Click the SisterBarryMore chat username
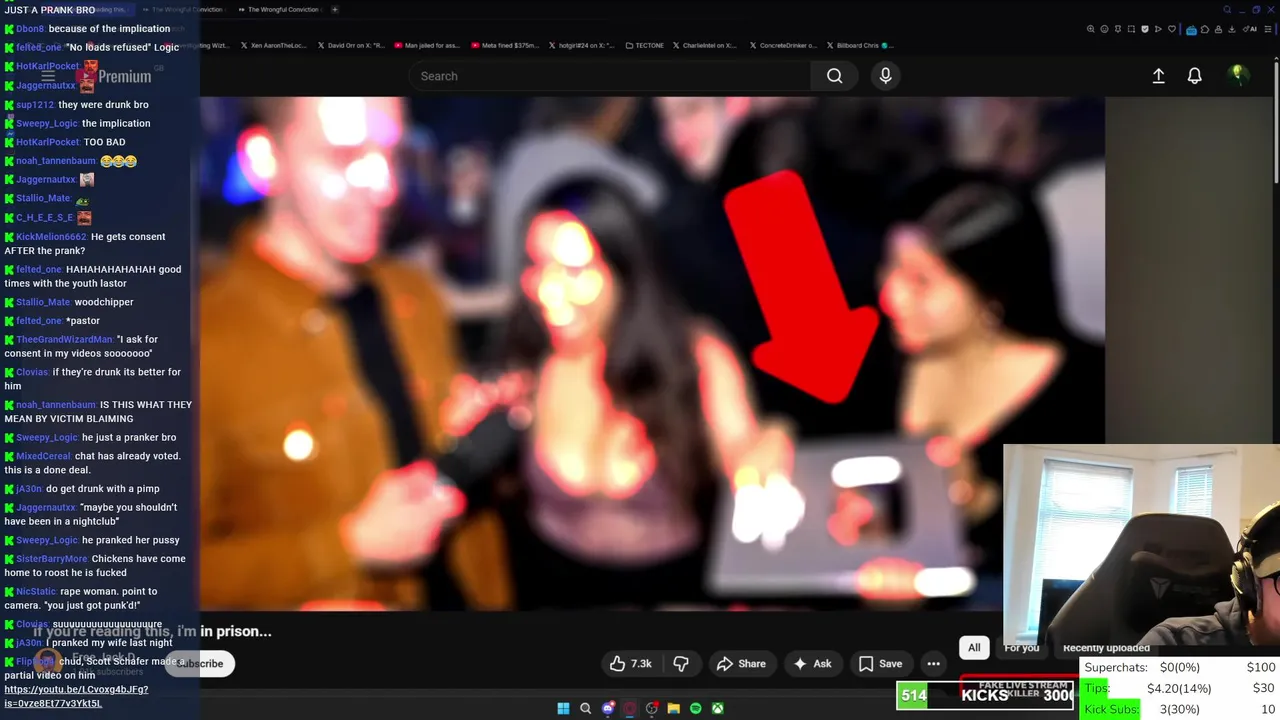Screen dimensions: 1280x720 [x=52, y=559]
